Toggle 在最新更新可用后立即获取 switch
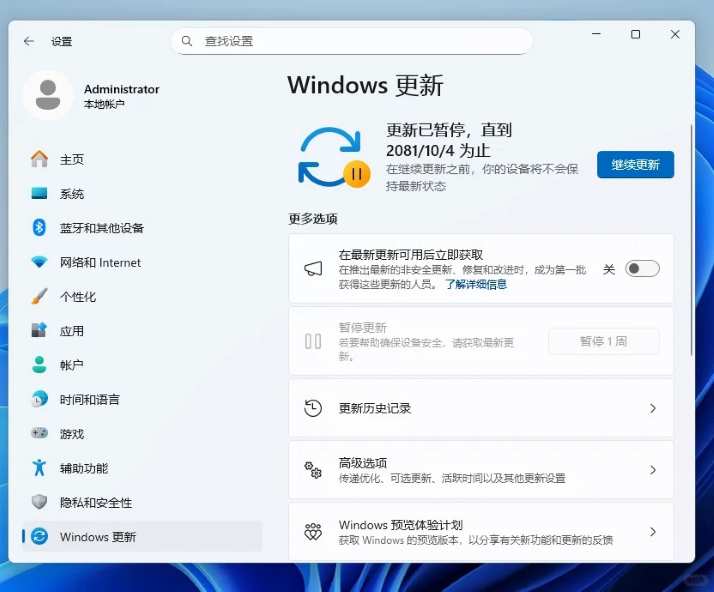The image size is (714, 592). [x=642, y=269]
